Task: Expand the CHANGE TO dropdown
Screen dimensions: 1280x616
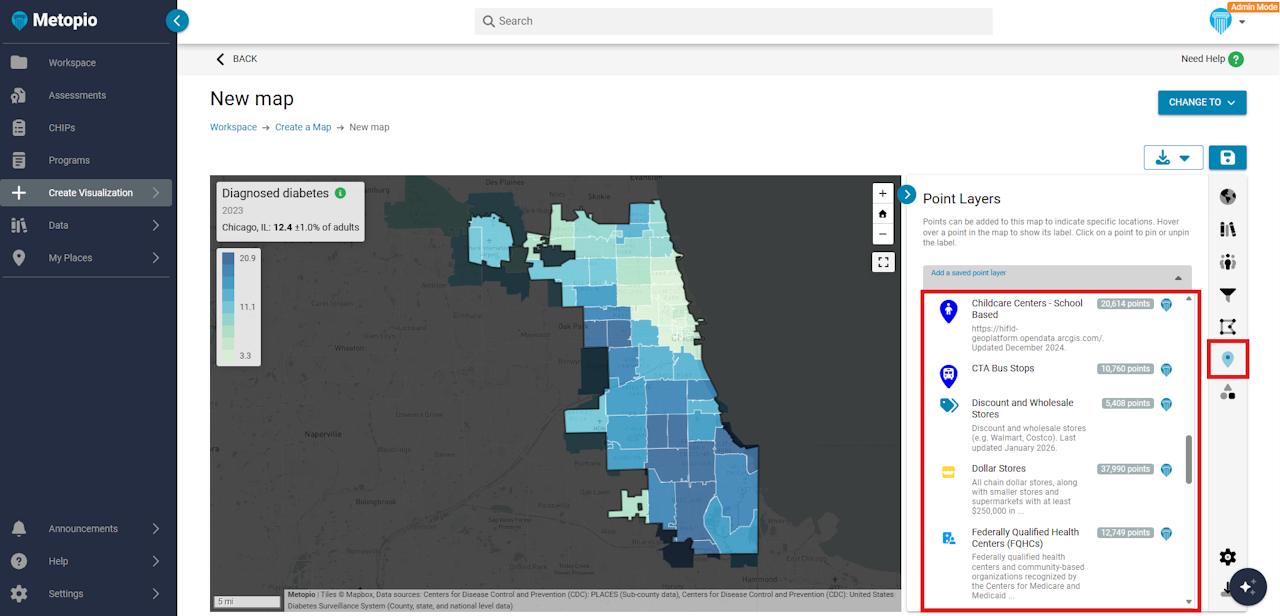Action: coord(1201,102)
